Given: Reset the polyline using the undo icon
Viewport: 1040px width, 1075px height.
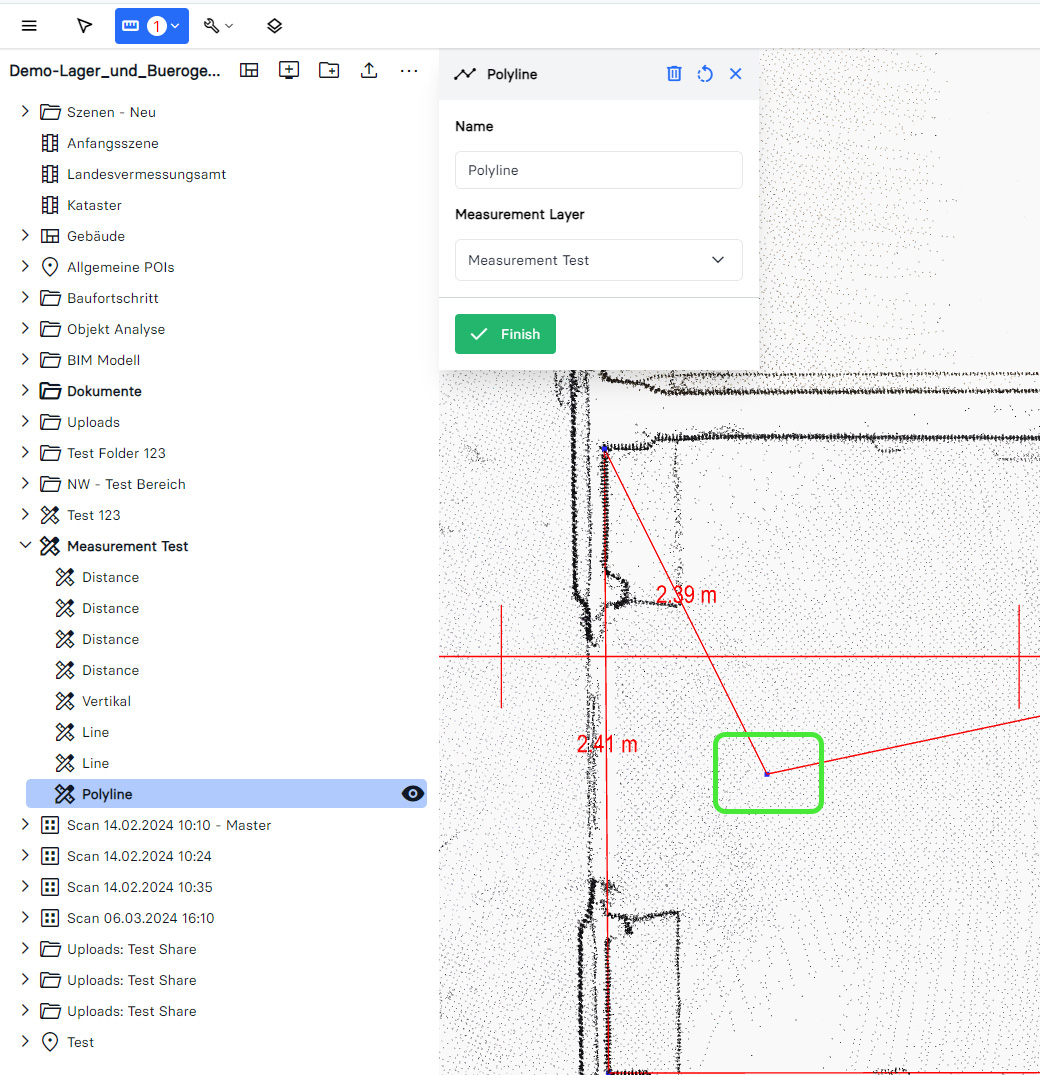Looking at the screenshot, I should [705, 74].
